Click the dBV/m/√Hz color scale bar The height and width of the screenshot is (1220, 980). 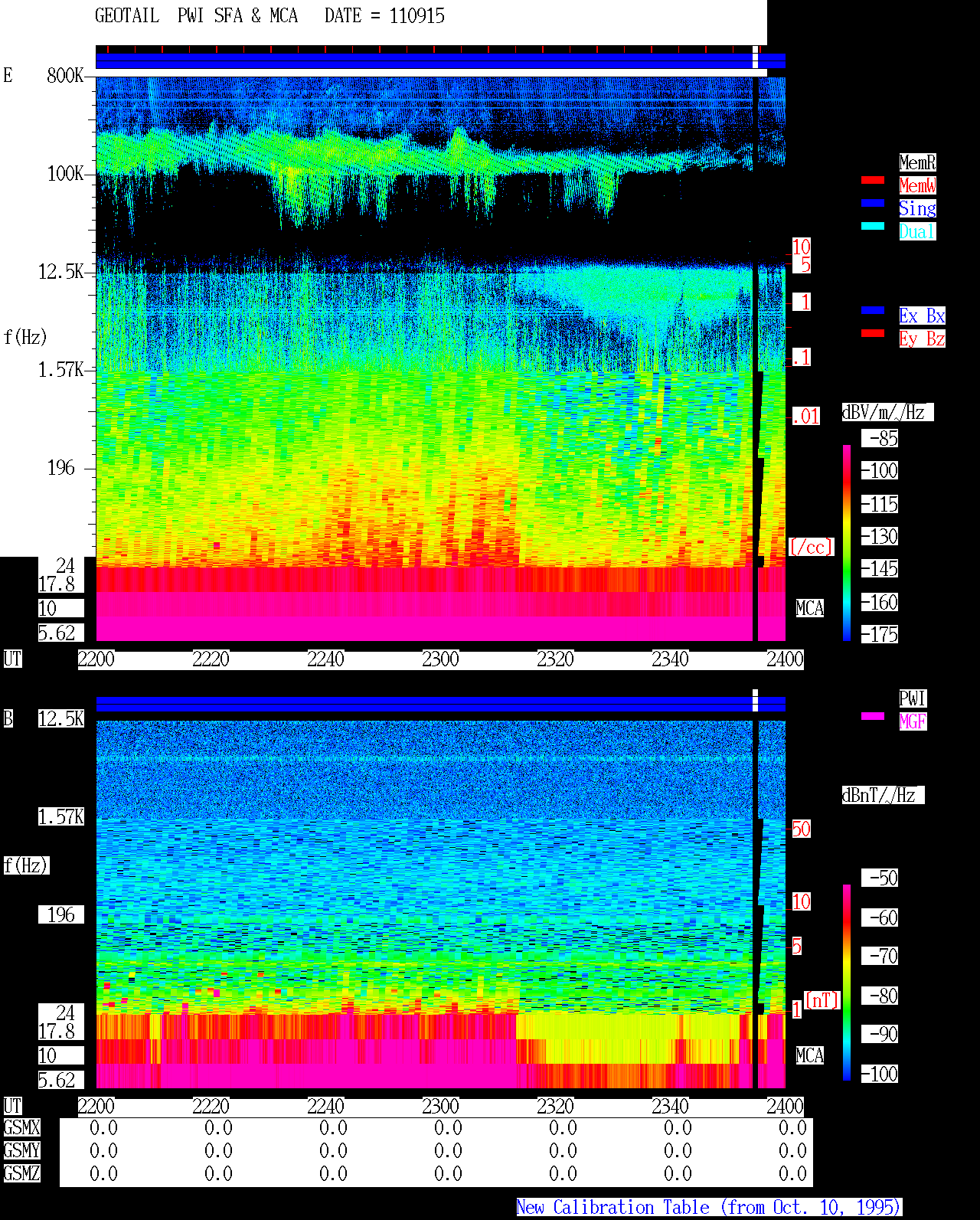pyautogui.click(x=847, y=542)
